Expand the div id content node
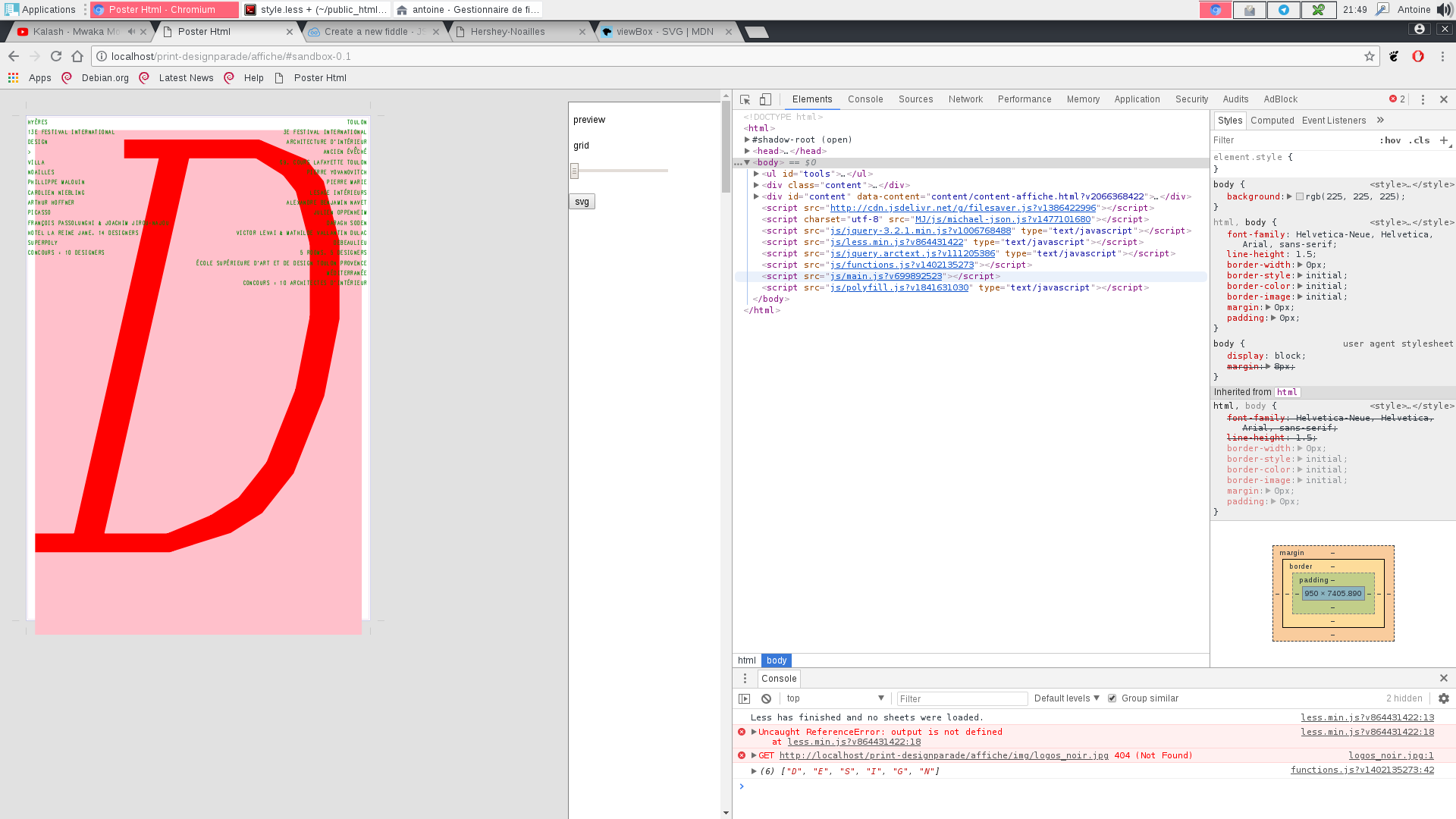The width and height of the screenshot is (1456, 819). [x=756, y=196]
